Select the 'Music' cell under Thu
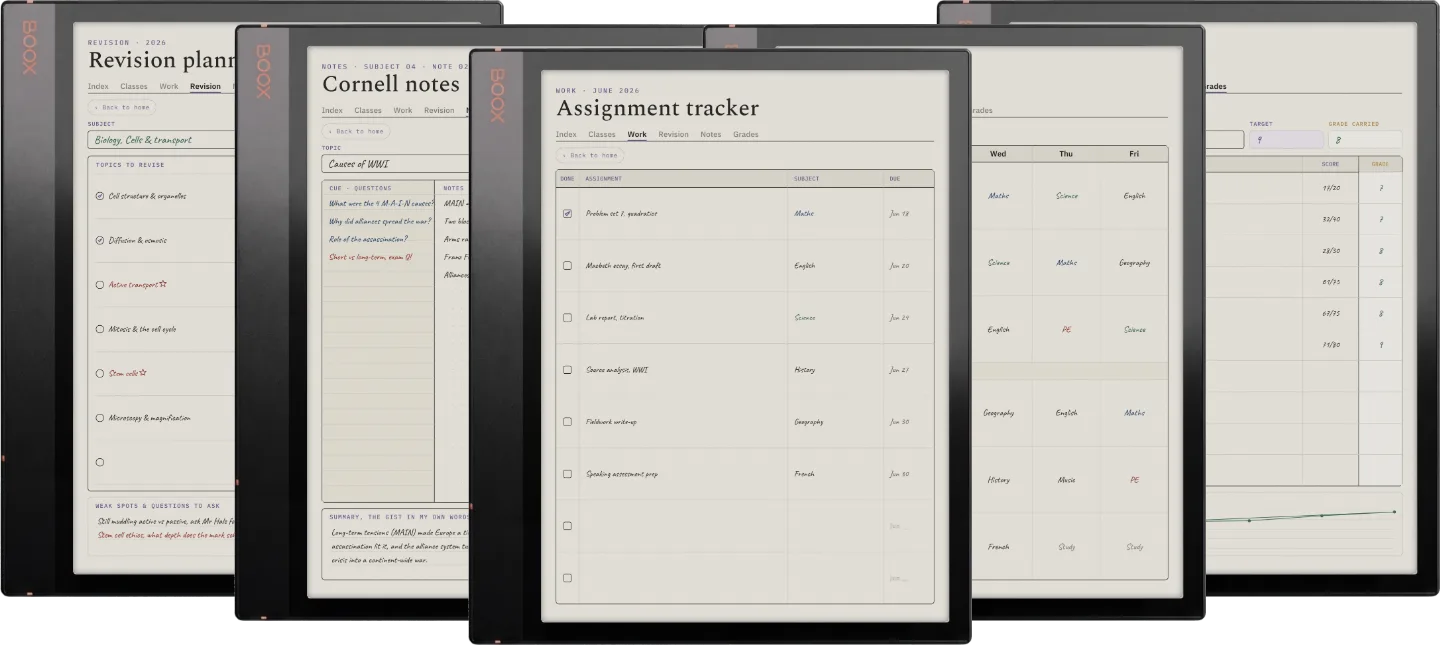 pos(1066,480)
